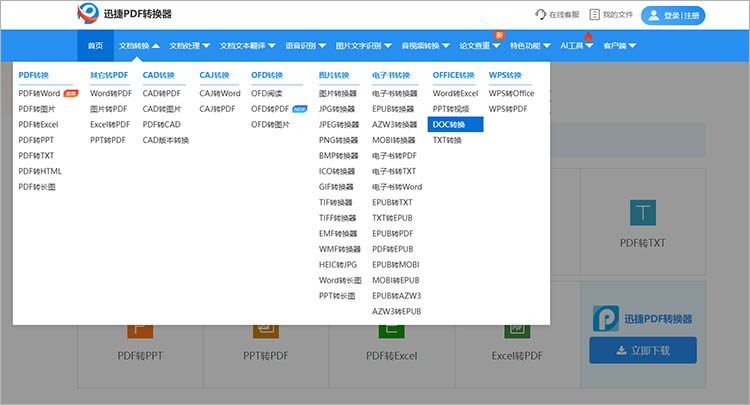The image size is (750, 405).
Task: Expand the 特色功能 dropdown
Action: tap(530, 45)
